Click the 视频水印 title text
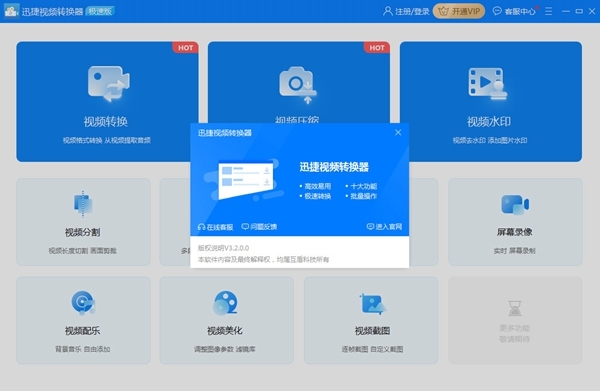600x391 pixels. tap(489, 122)
